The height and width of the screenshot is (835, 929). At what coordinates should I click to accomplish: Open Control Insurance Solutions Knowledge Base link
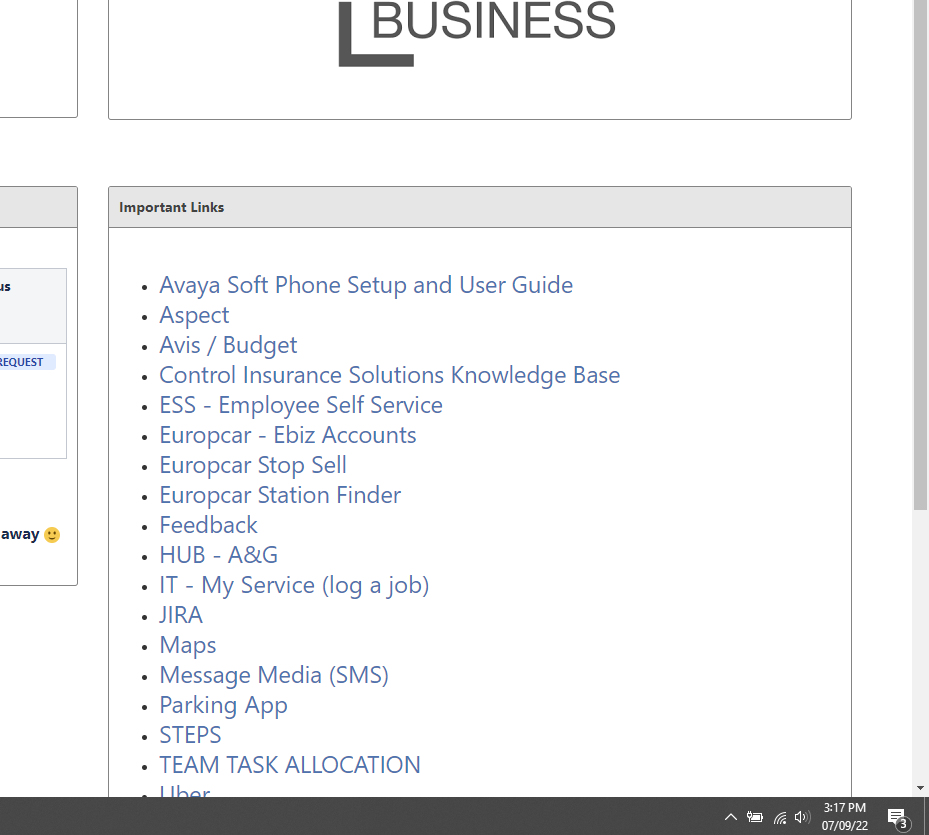click(x=389, y=375)
